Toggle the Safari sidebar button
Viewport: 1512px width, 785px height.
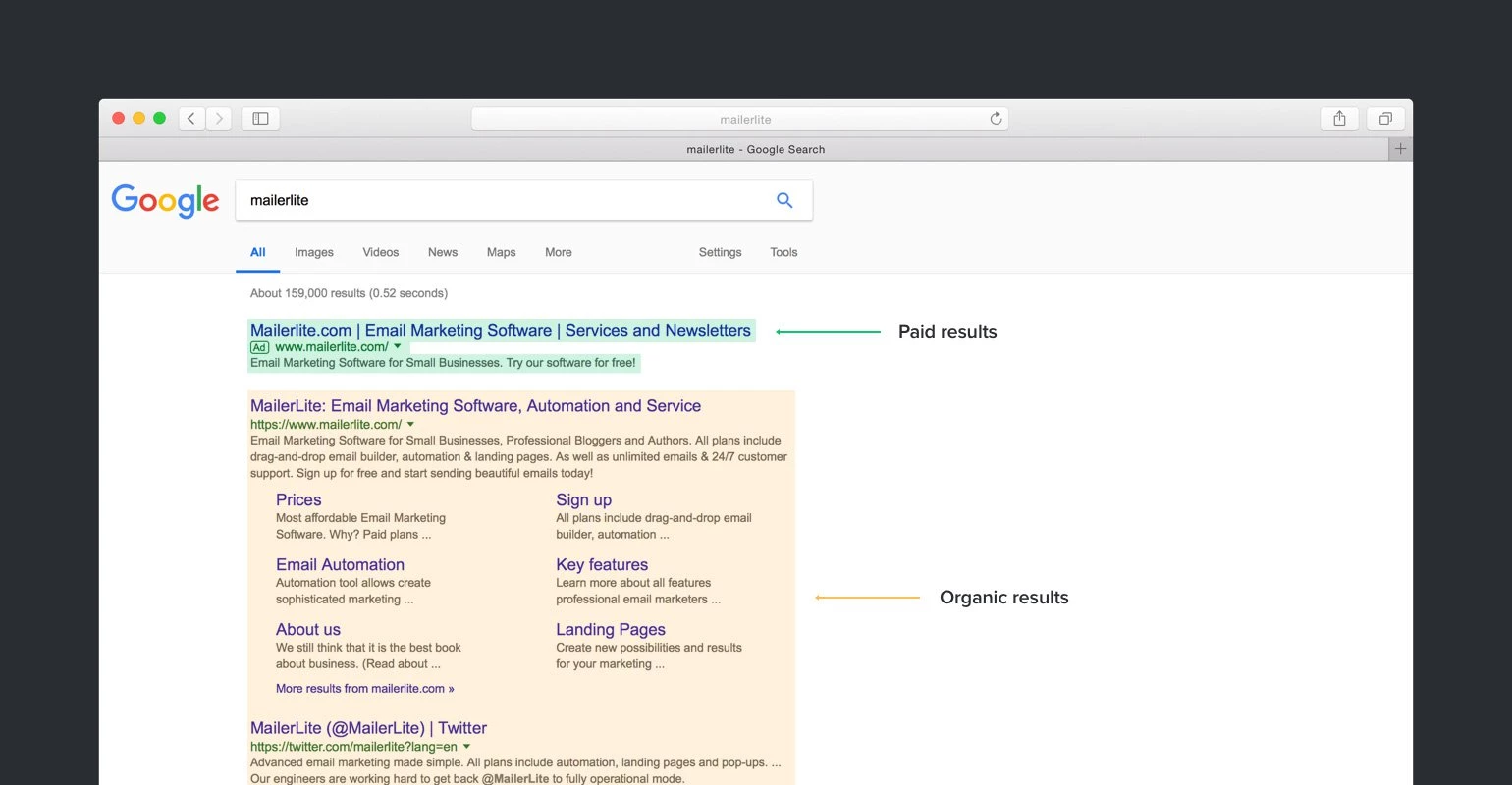260,119
